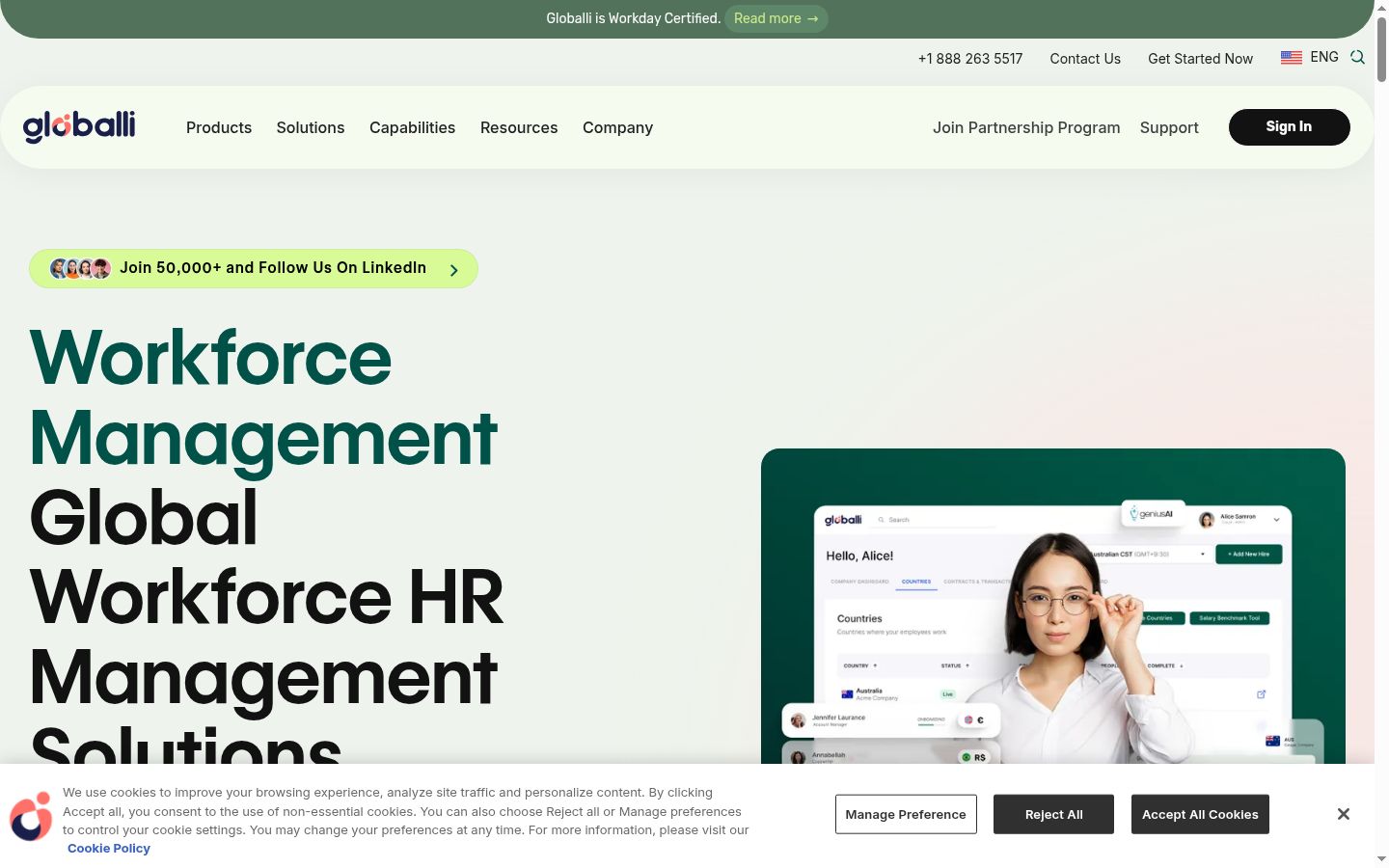Screen dimensions: 1389x868
Task: Click the Reject All button
Action: pos(1053,814)
